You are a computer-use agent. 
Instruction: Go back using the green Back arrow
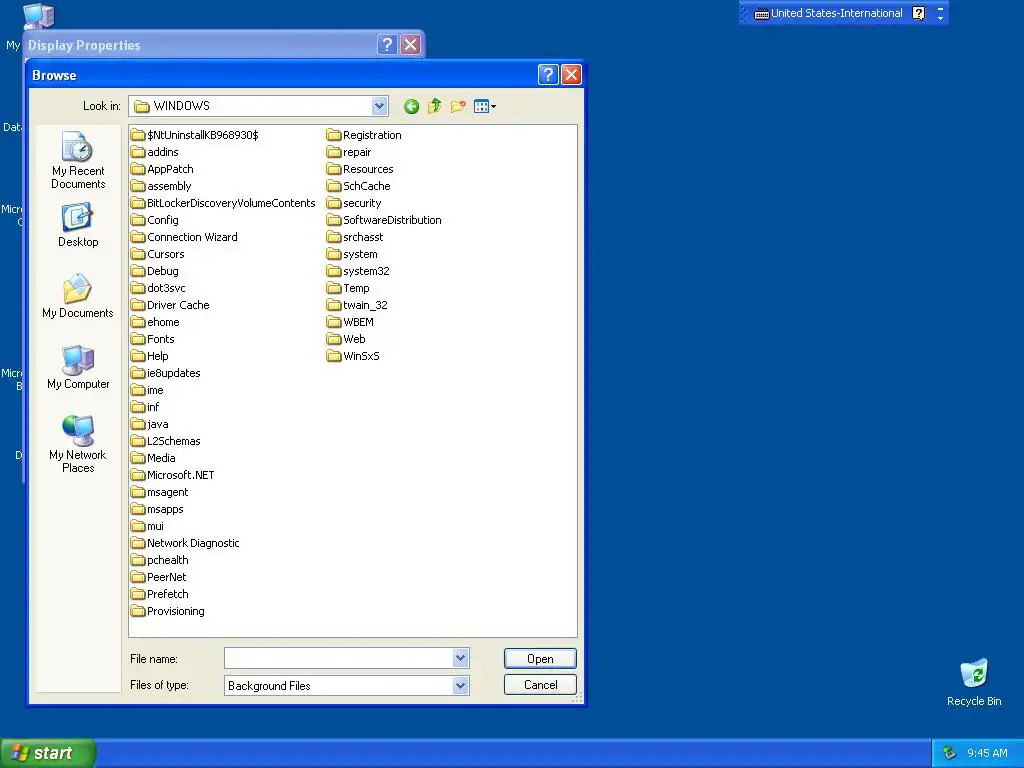click(411, 106)
